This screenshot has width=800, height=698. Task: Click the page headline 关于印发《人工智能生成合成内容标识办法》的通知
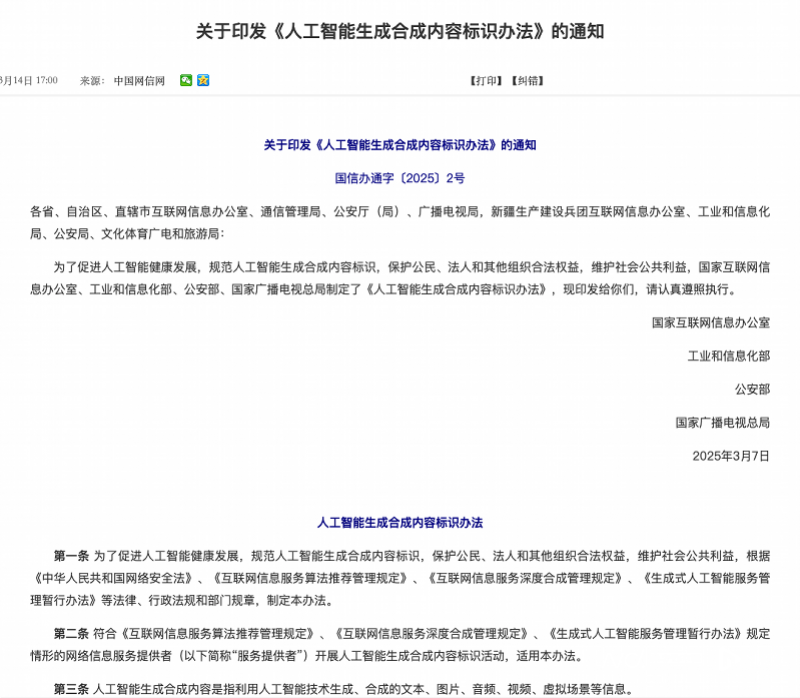400,31
